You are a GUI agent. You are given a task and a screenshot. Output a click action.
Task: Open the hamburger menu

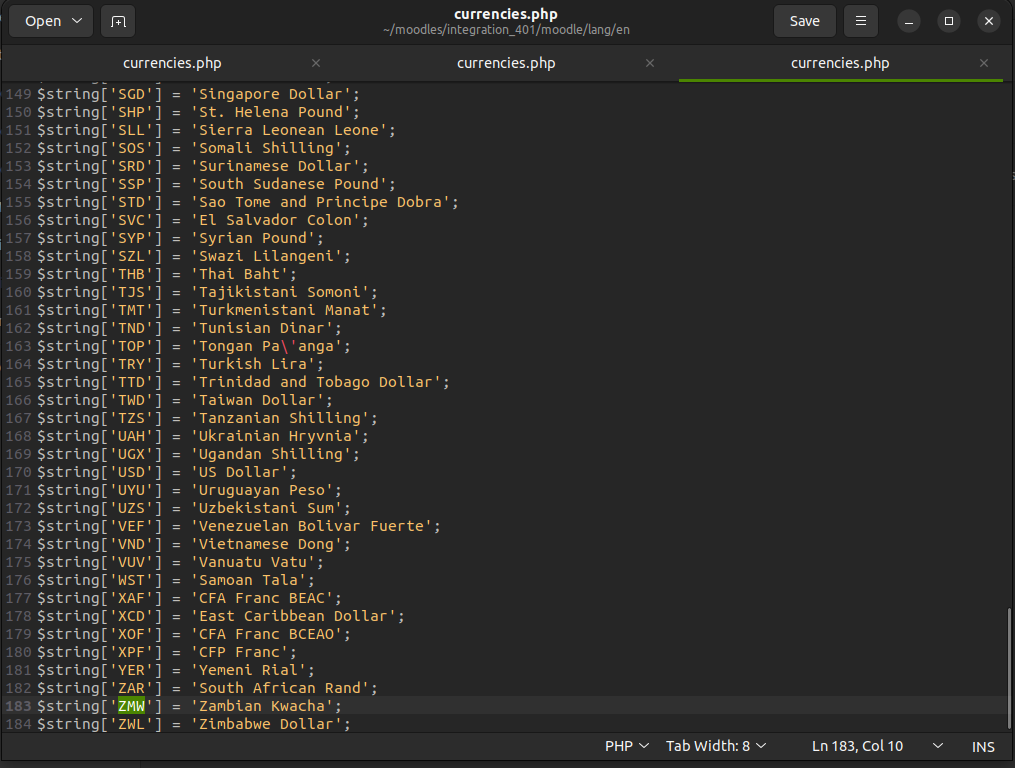coord(861,21)
